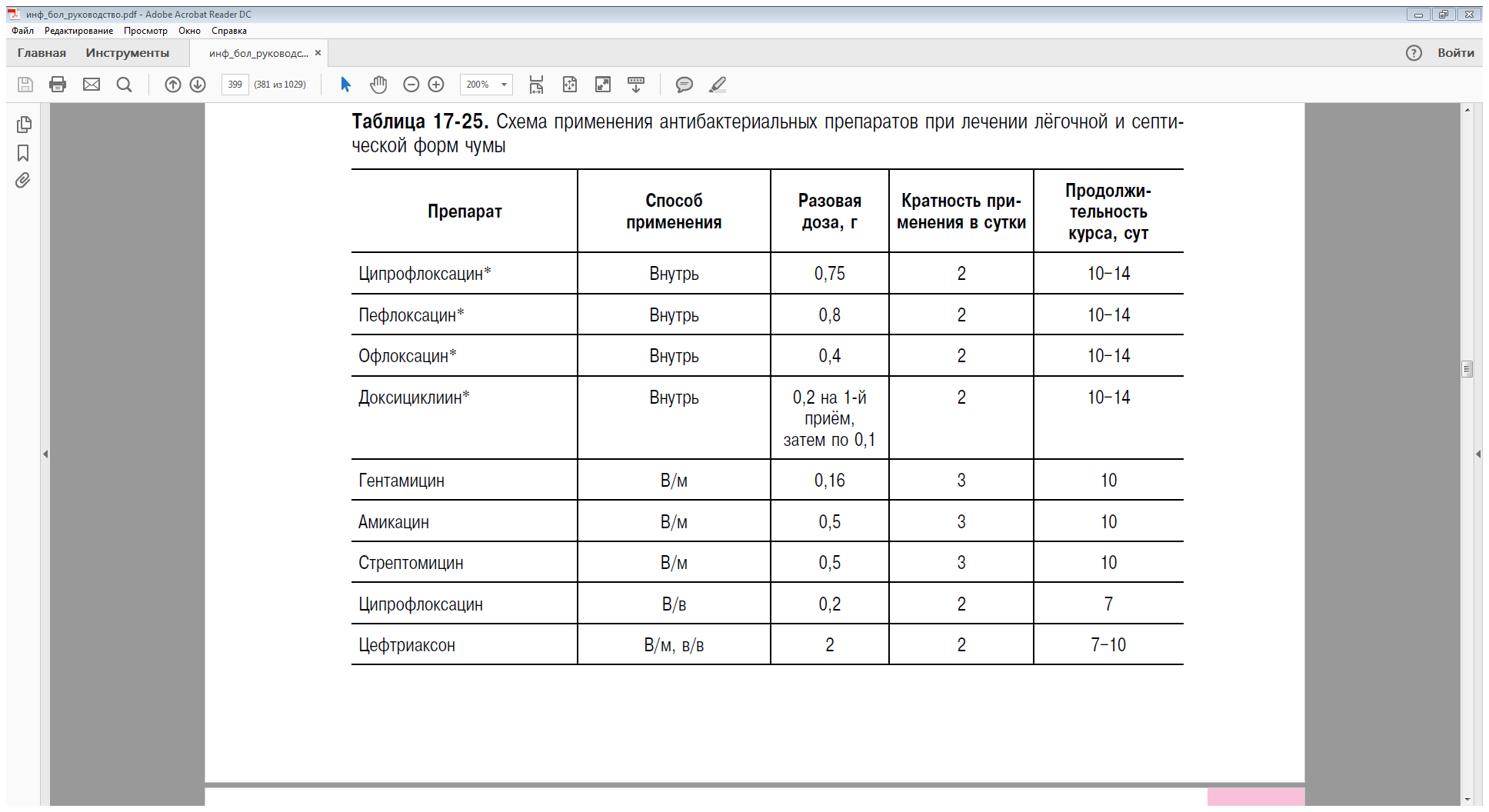Zoom in with plus button

436,85
